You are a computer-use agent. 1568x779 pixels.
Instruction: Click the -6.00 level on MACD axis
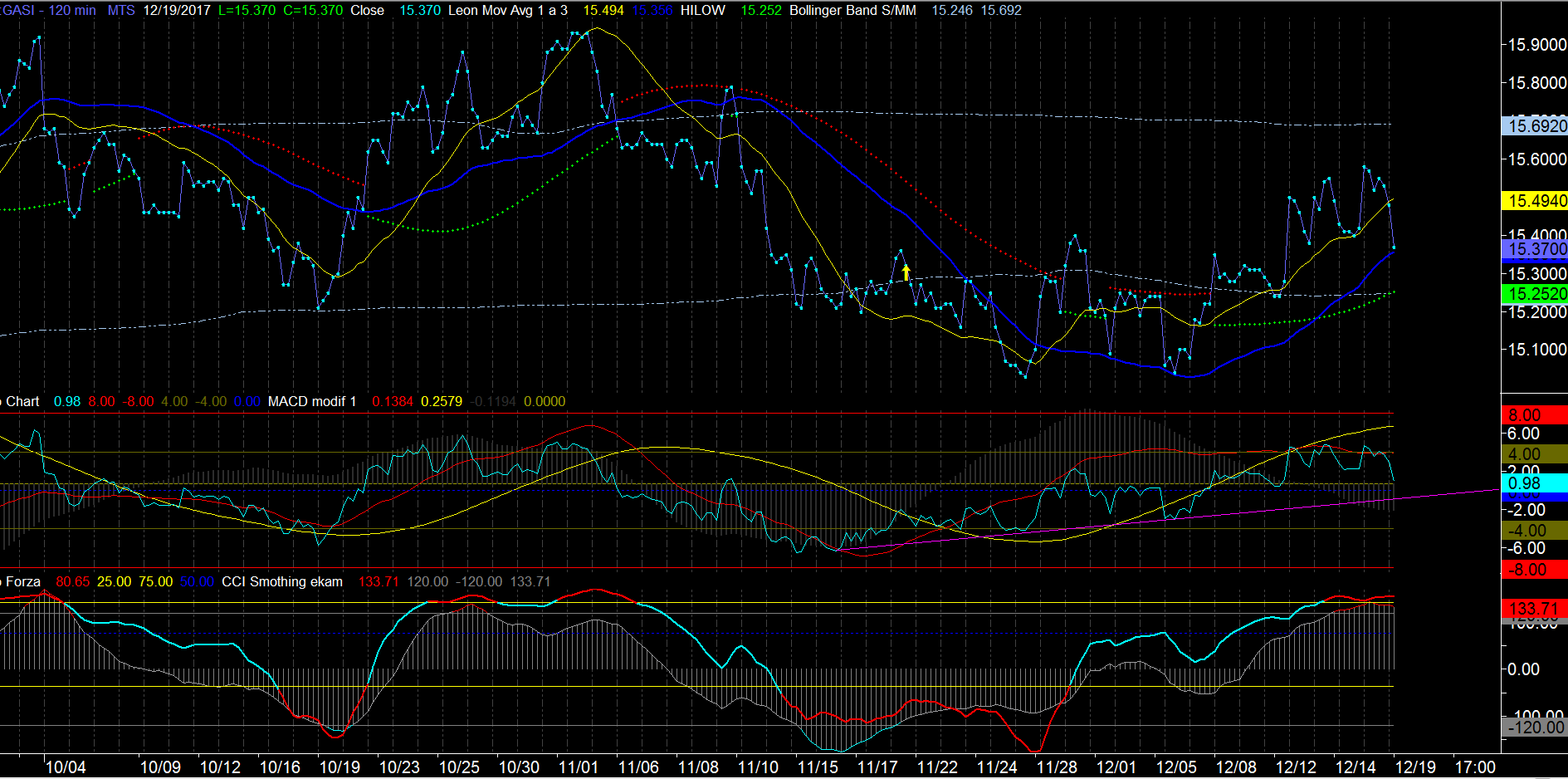(1526, 548)
